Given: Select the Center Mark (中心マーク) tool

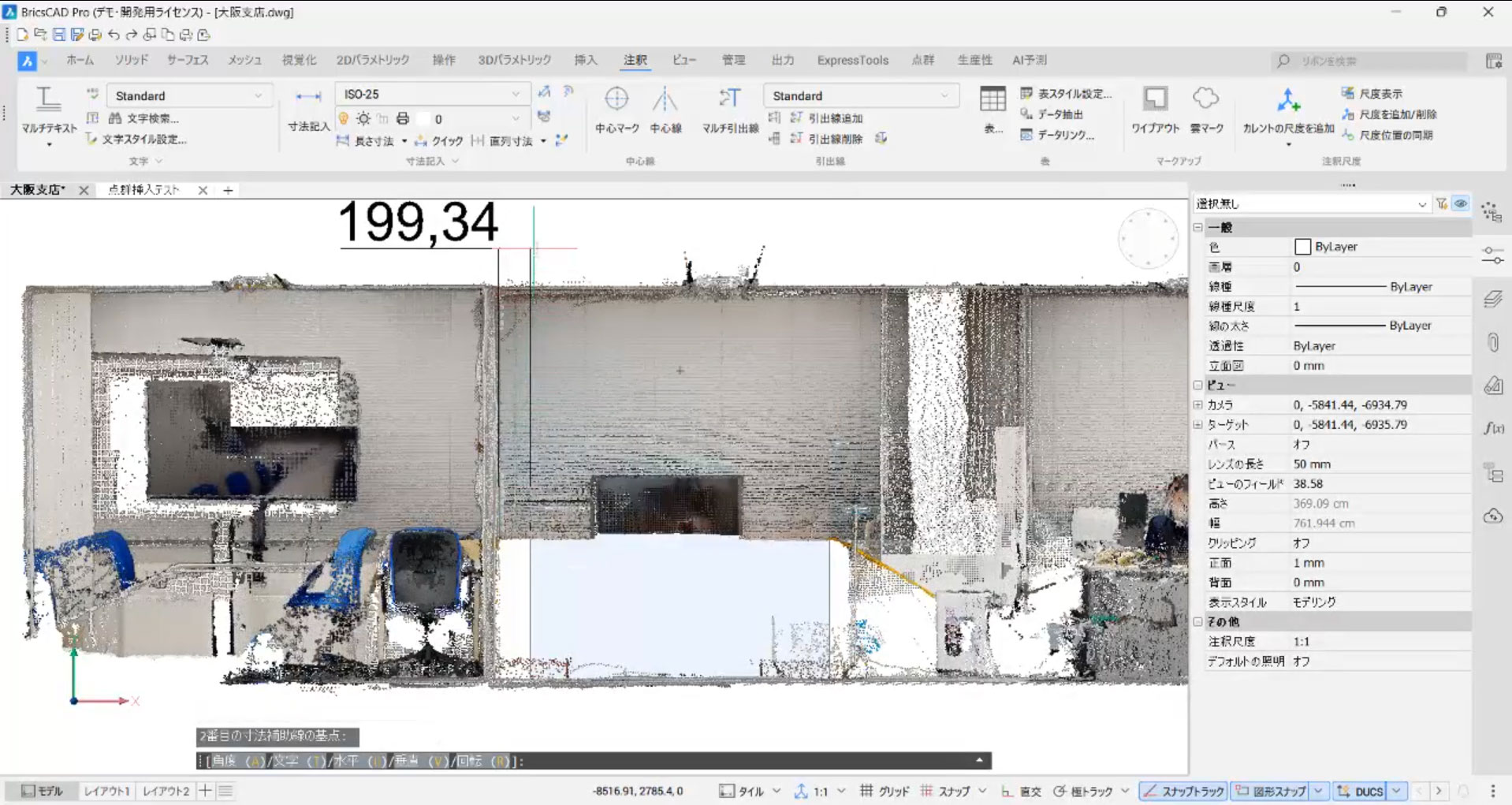Looking at the screenshot, I should pos(616,99).
